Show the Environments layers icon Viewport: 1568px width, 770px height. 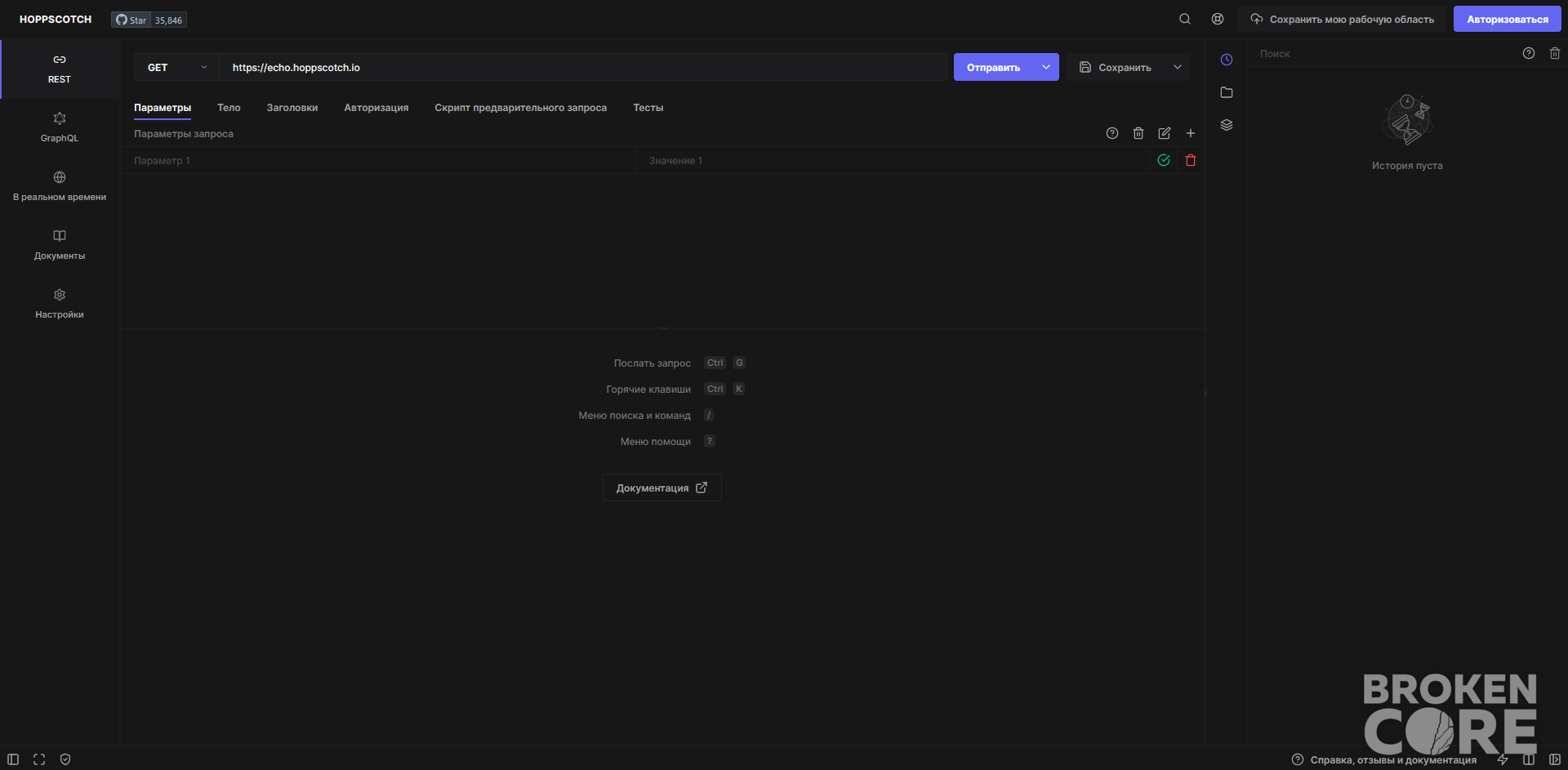[x=1226, y=125]
